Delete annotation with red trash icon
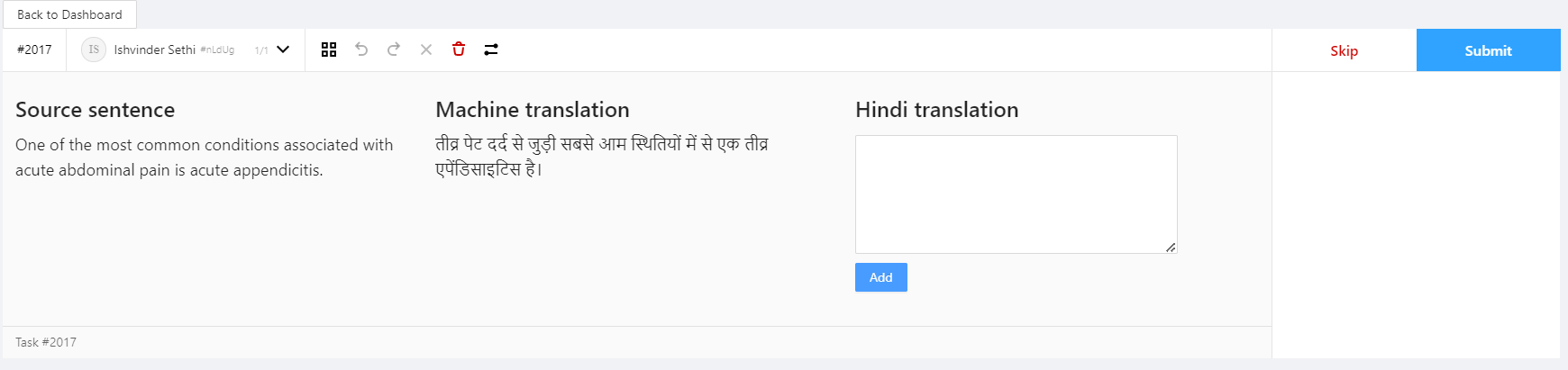Screen dimensions: 1568x370 click(x=459, y=50)
